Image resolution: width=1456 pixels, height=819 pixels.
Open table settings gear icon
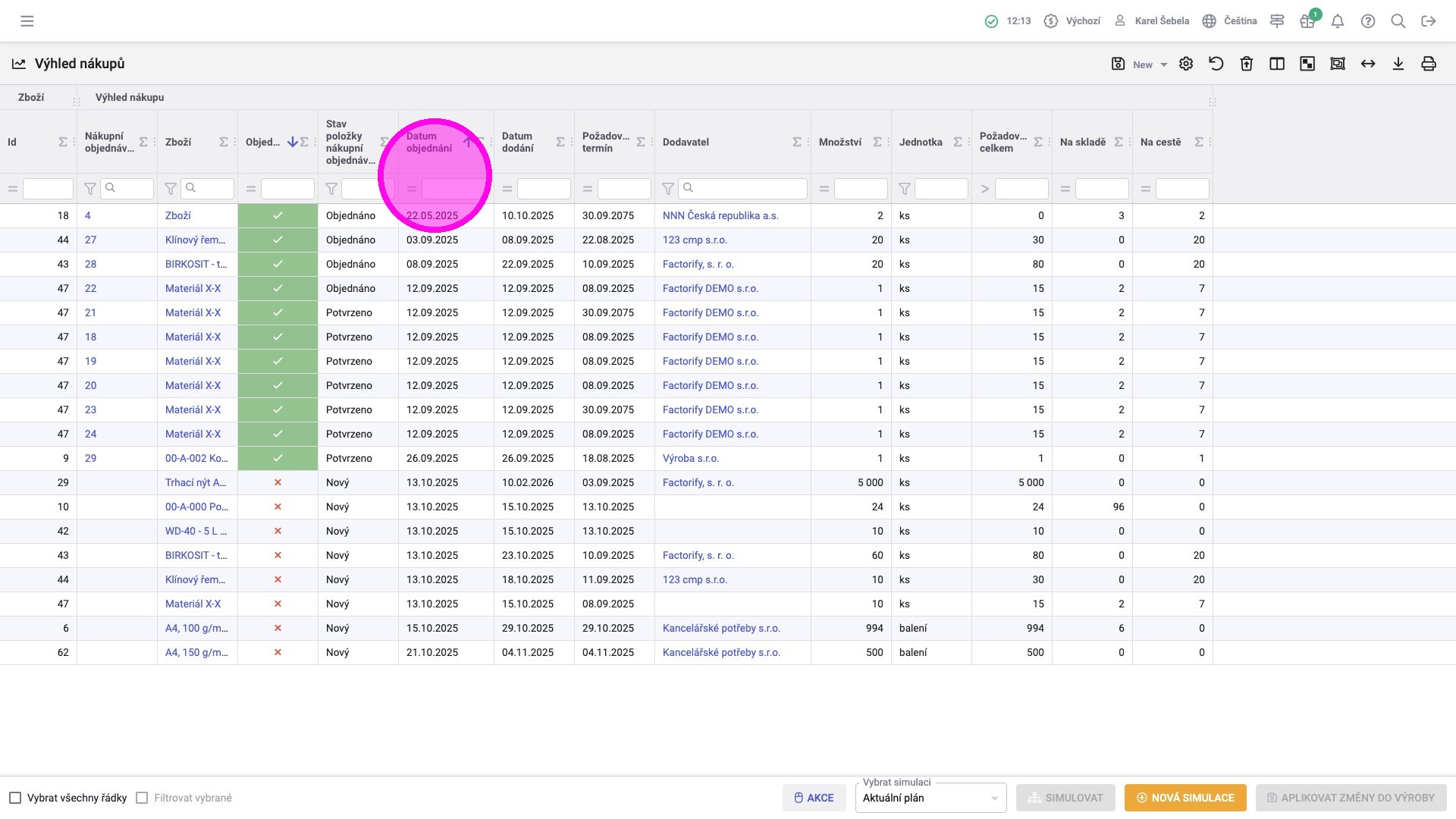pyautogui.click(x=1186, y=64)
